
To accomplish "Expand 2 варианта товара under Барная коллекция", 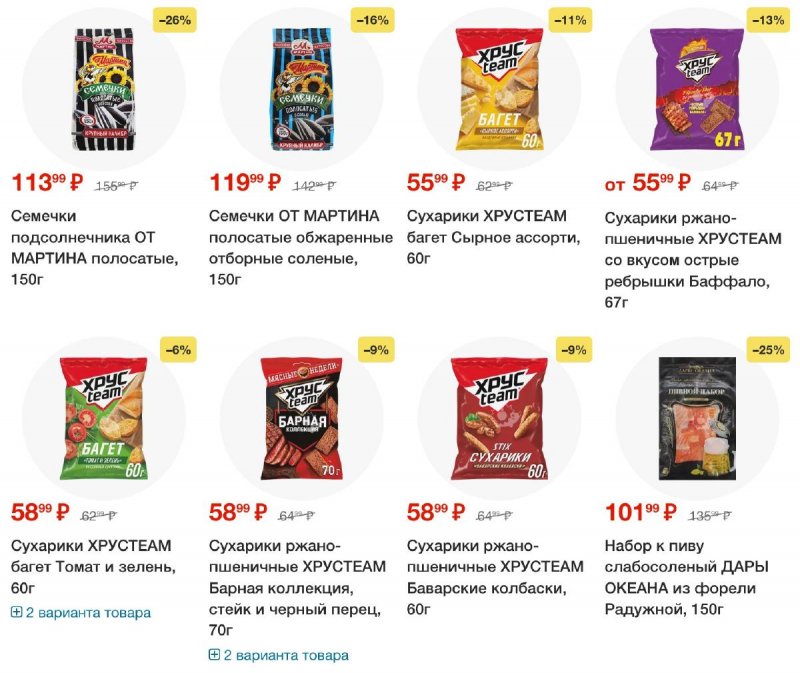I will tap(279, 655).
